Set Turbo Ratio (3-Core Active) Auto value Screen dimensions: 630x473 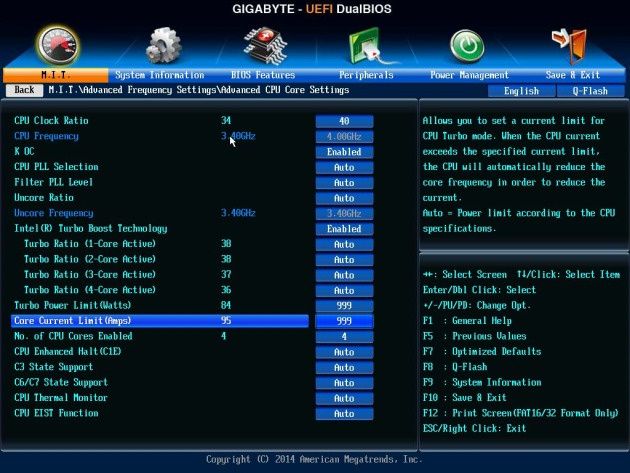coord(344,275)
